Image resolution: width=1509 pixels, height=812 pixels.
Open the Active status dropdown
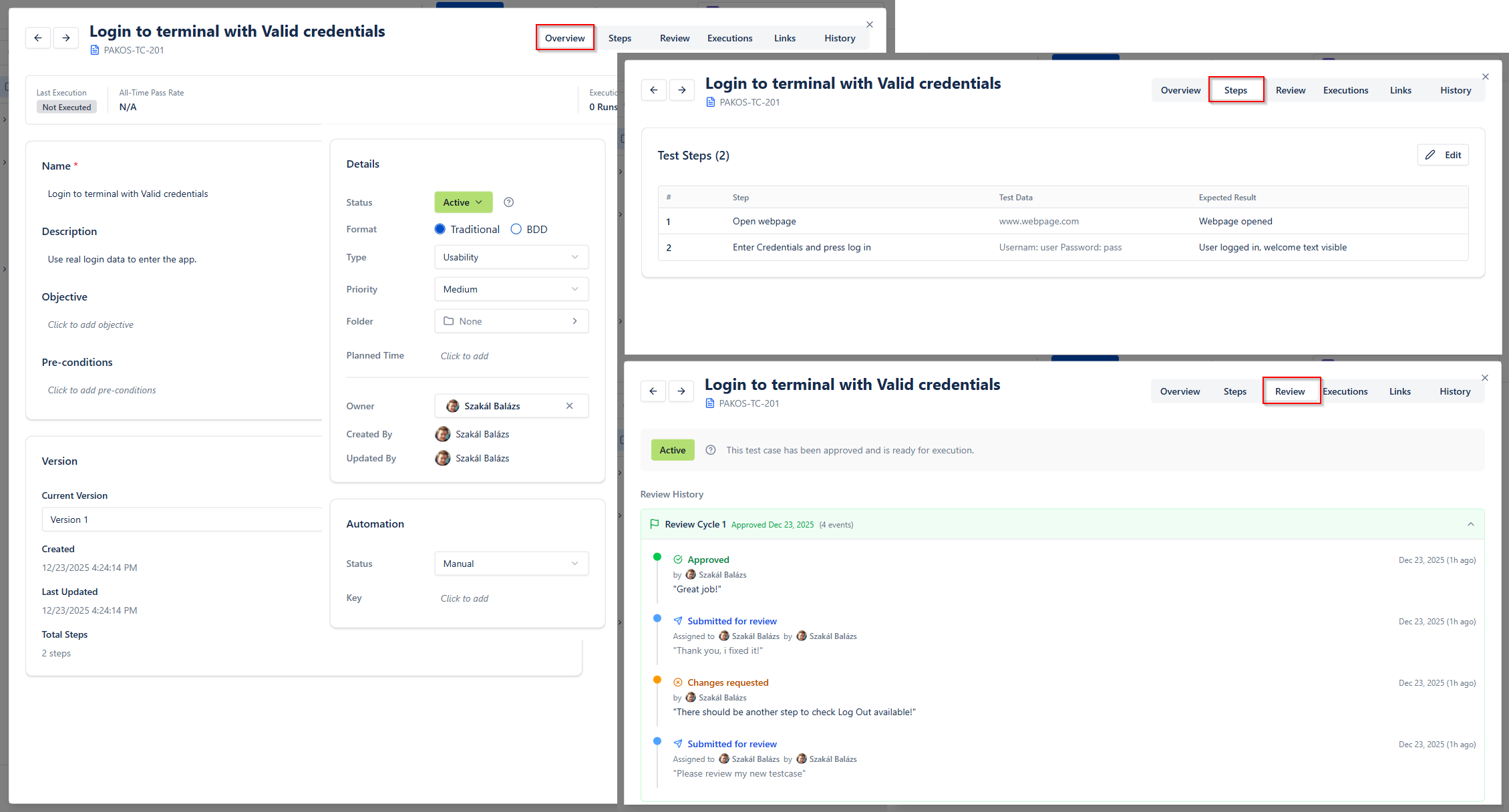pyautogui.click(x=463, y=202)
